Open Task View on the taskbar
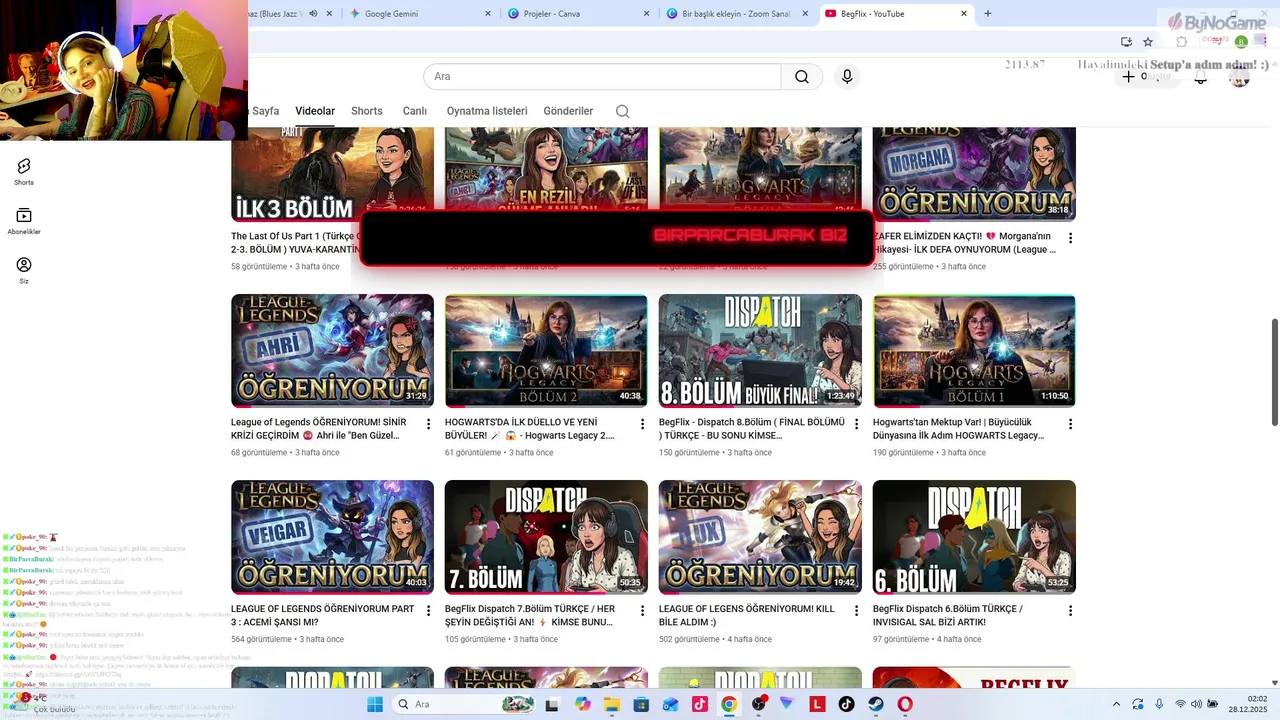 [551, 704]
